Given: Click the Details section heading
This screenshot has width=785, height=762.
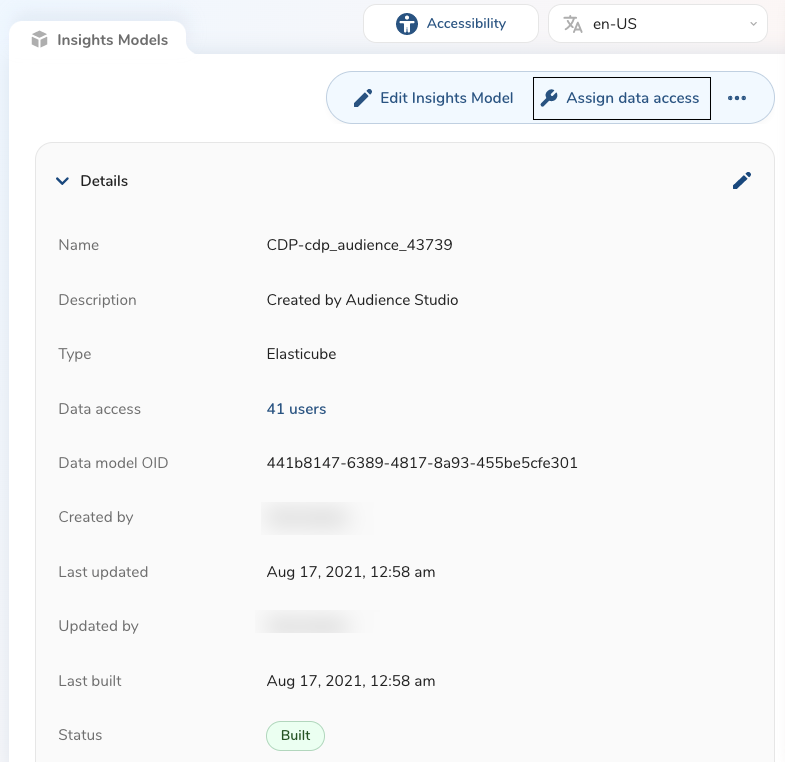Looking at the screenshot, I should [x=104, y=181].
